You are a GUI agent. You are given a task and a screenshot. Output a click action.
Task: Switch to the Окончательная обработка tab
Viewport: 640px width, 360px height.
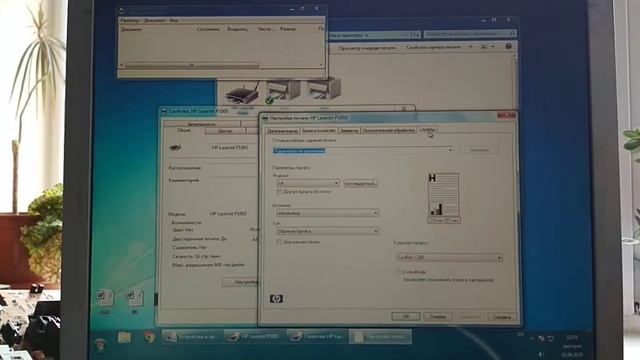coord(389,130)
